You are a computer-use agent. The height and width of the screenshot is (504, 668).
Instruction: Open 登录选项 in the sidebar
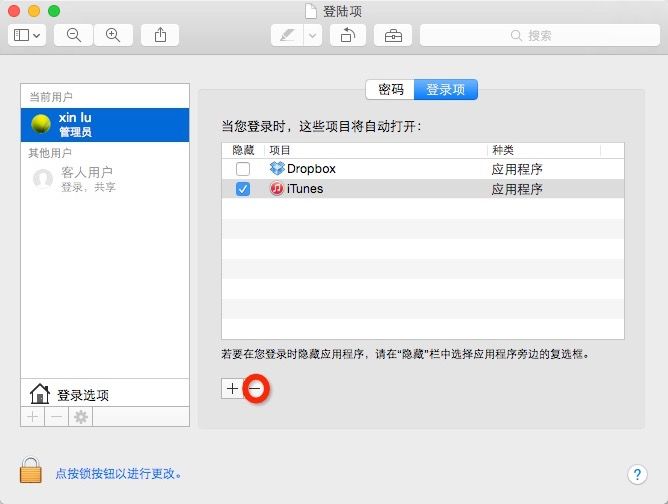click(x=83, y=394)
